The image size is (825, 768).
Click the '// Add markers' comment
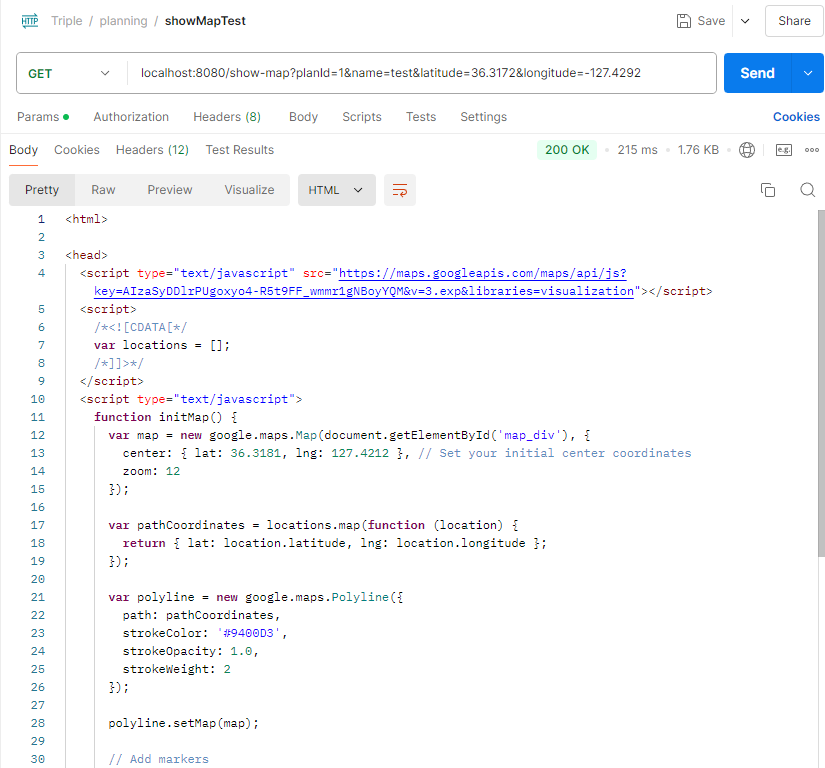pos(158,759)
